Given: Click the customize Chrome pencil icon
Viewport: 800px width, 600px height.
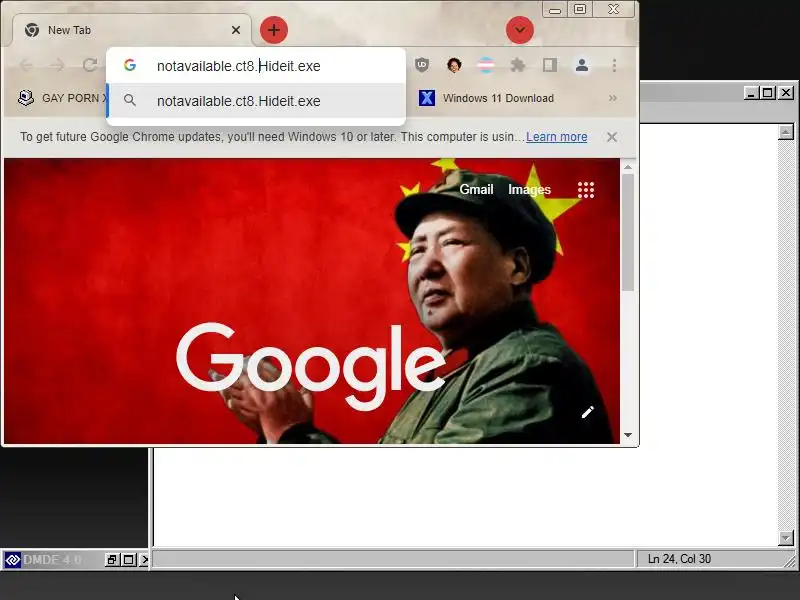Looking at the screenshot, I should pos(587,412).
